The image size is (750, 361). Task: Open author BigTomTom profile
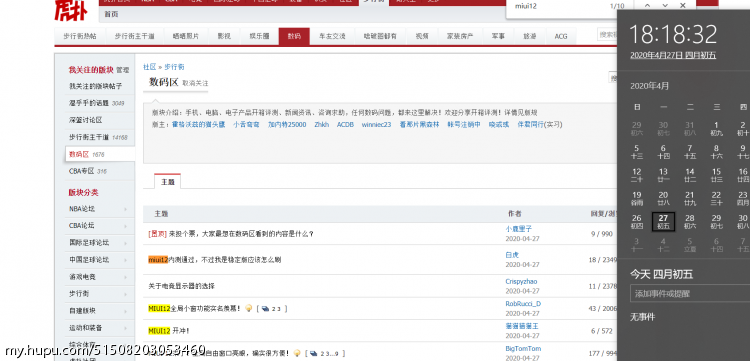523,349
